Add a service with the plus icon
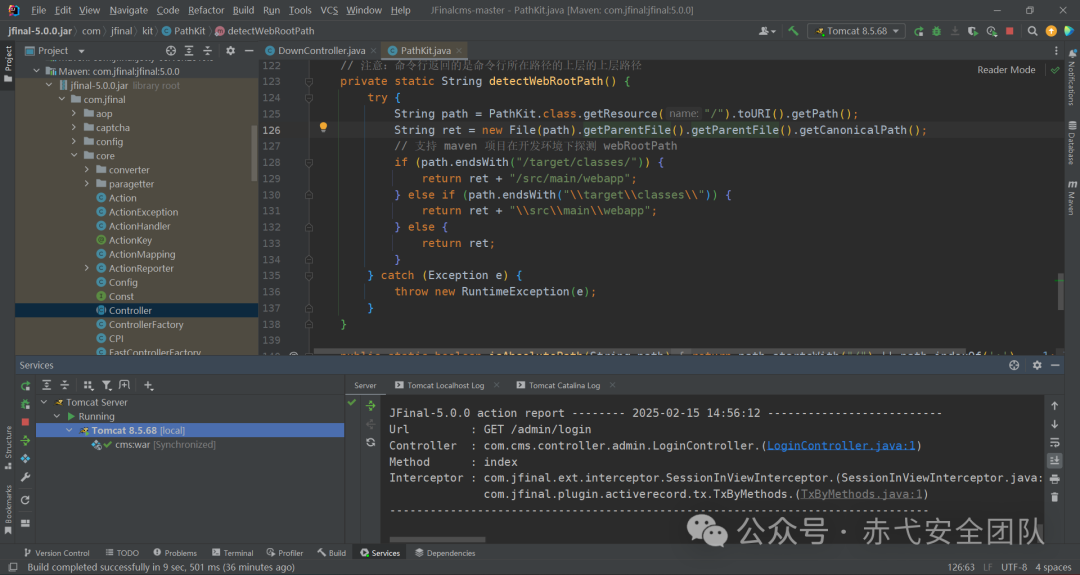This screenshot has height=575, width=1080. pos(149,385)
